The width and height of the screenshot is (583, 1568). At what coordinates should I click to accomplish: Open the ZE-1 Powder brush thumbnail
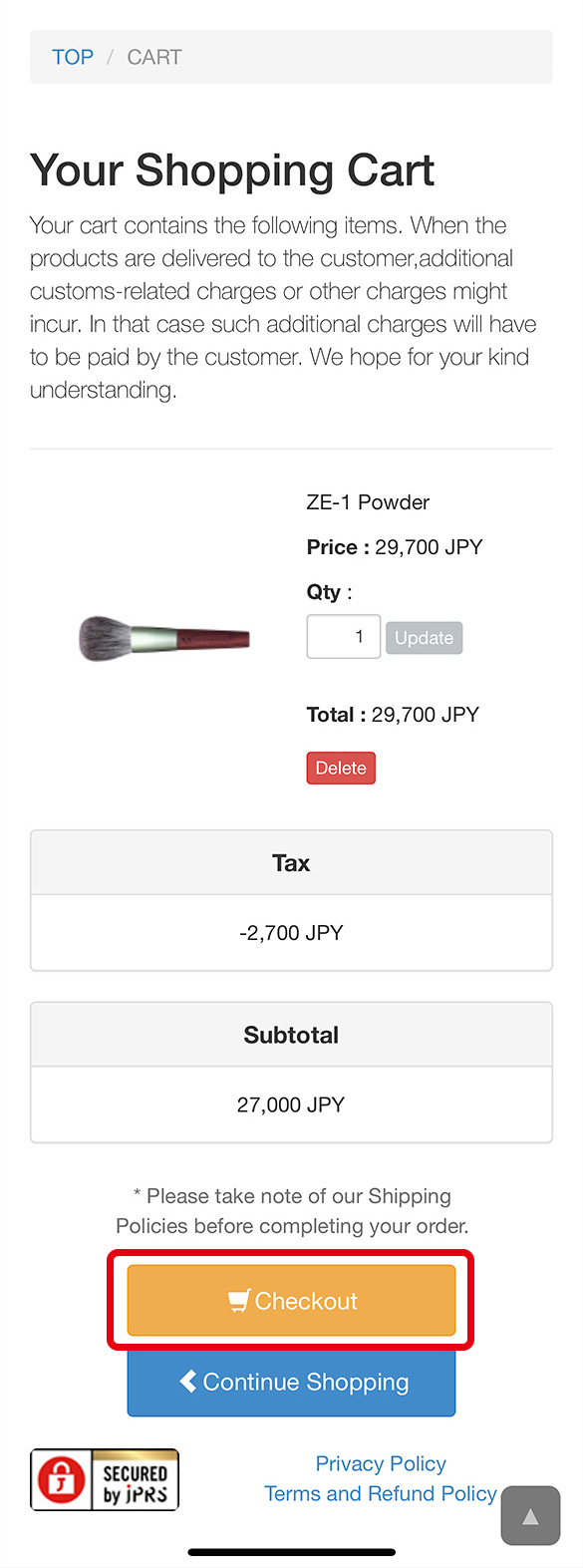click(x=164, y=638)
